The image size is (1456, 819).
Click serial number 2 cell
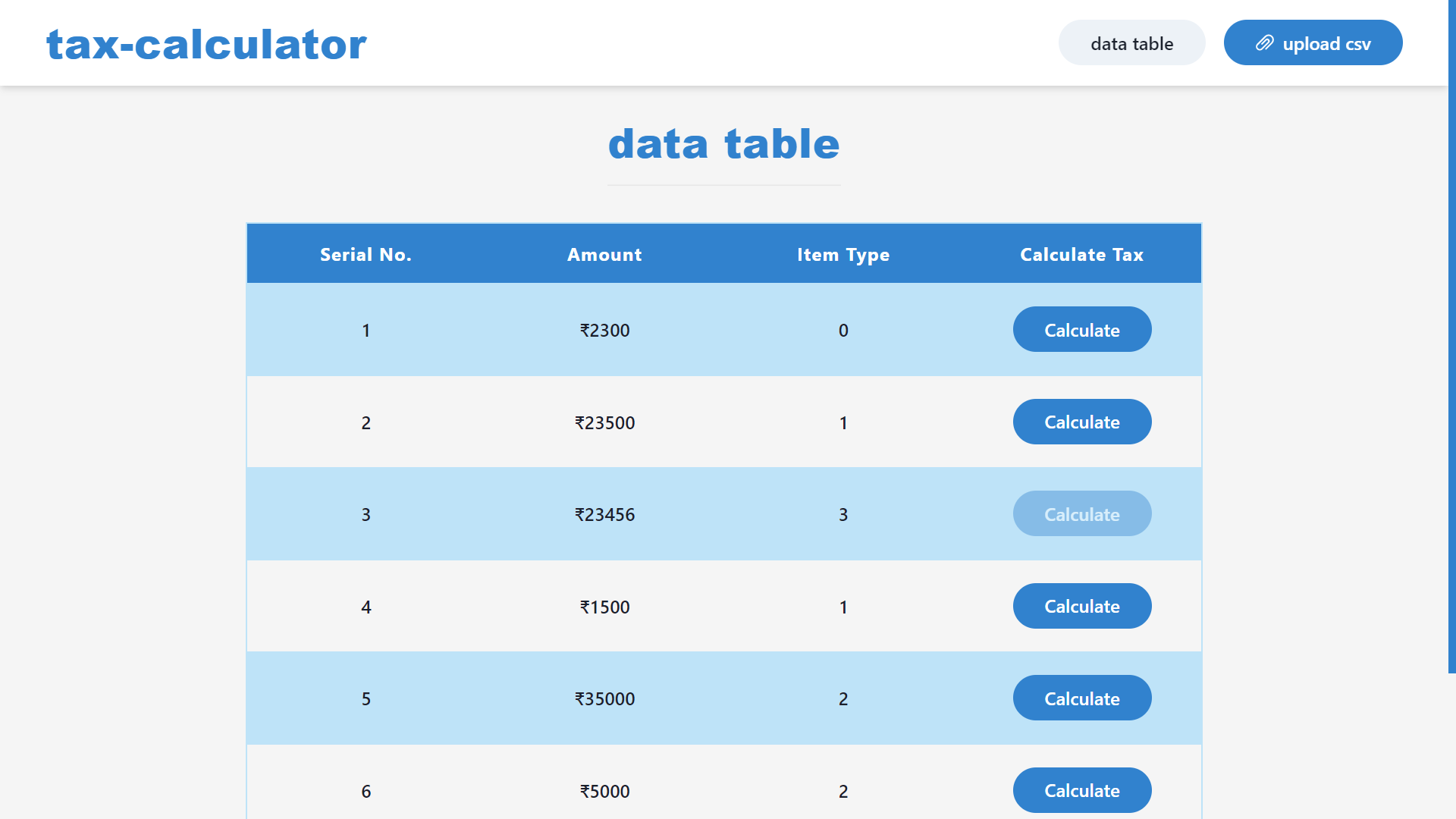[x=366, y=423]
